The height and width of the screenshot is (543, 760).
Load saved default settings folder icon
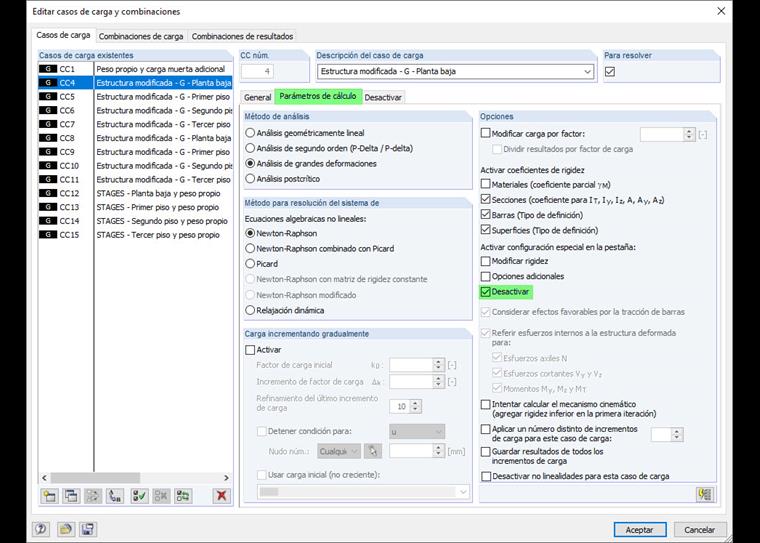[65, 529]
